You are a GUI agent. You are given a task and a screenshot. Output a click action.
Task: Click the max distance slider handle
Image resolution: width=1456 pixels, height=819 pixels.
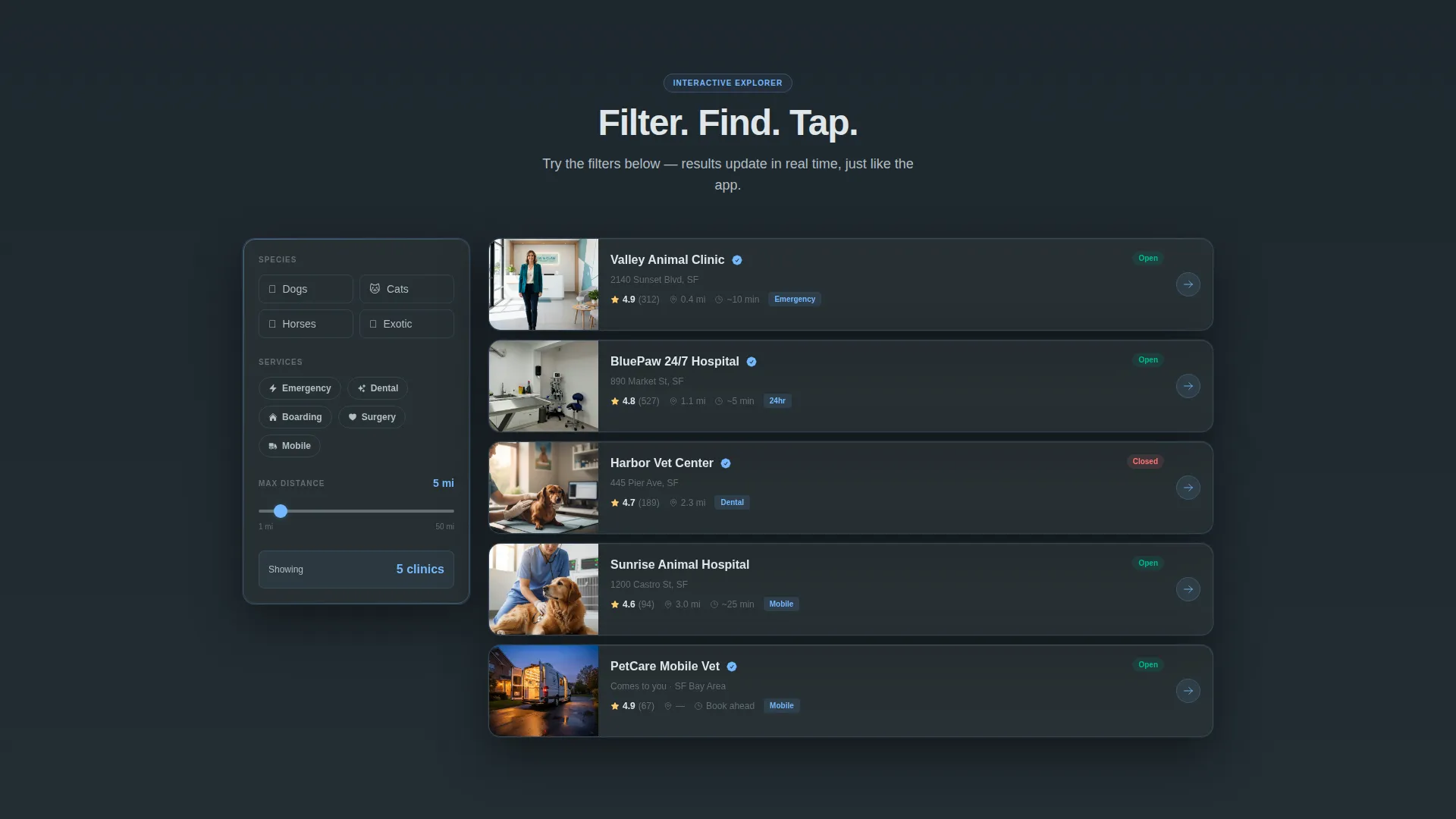click(281, 511)
